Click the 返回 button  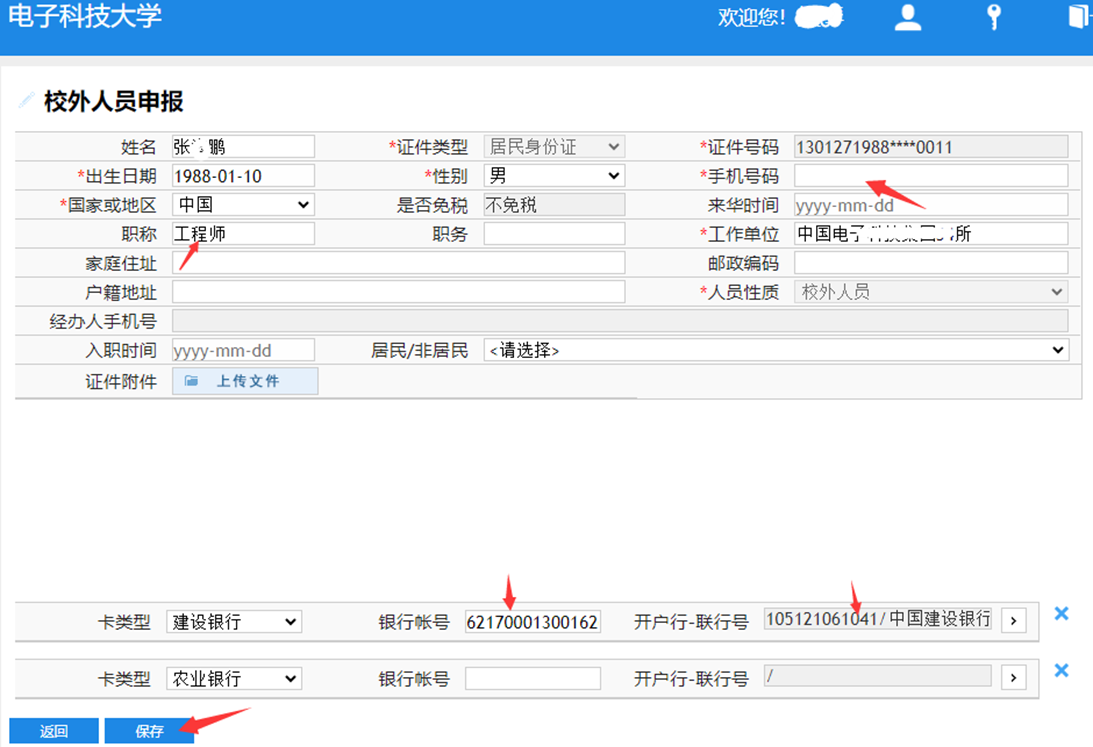[x=54, y=731]
